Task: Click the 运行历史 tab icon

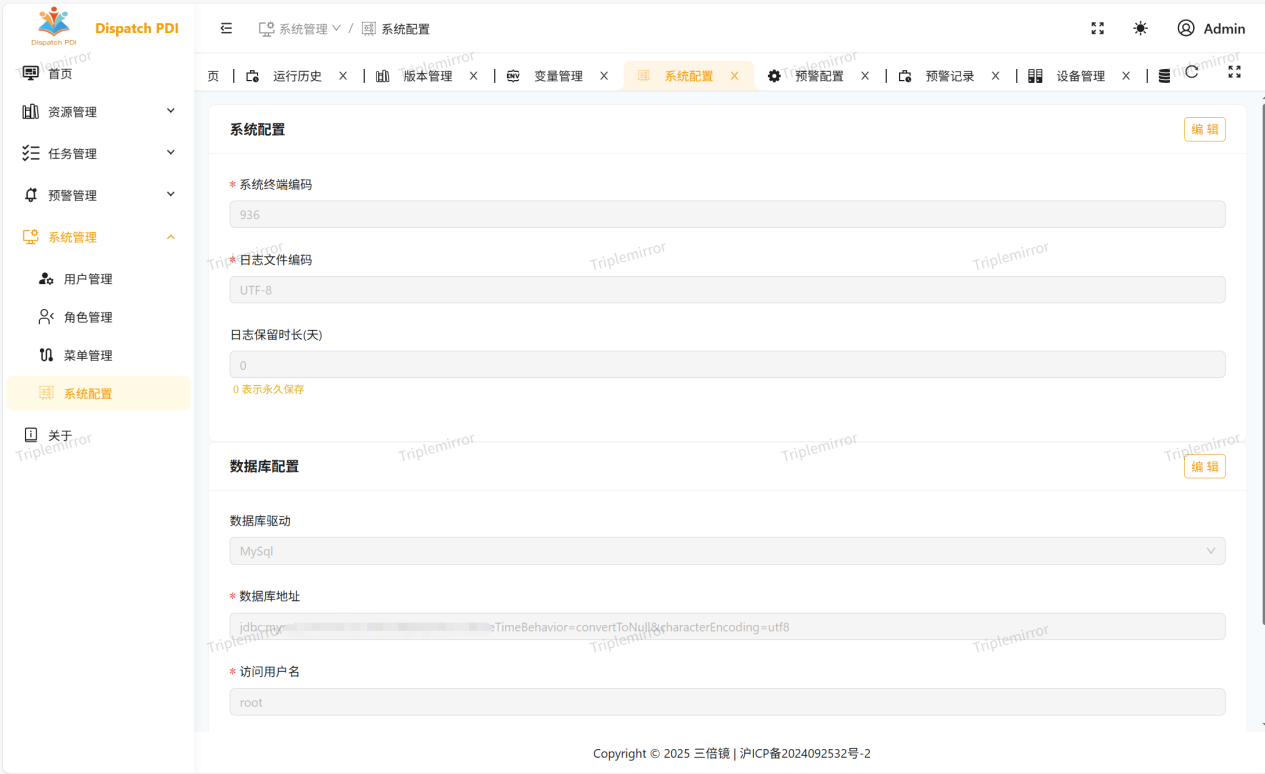Action: click(252, 76)
